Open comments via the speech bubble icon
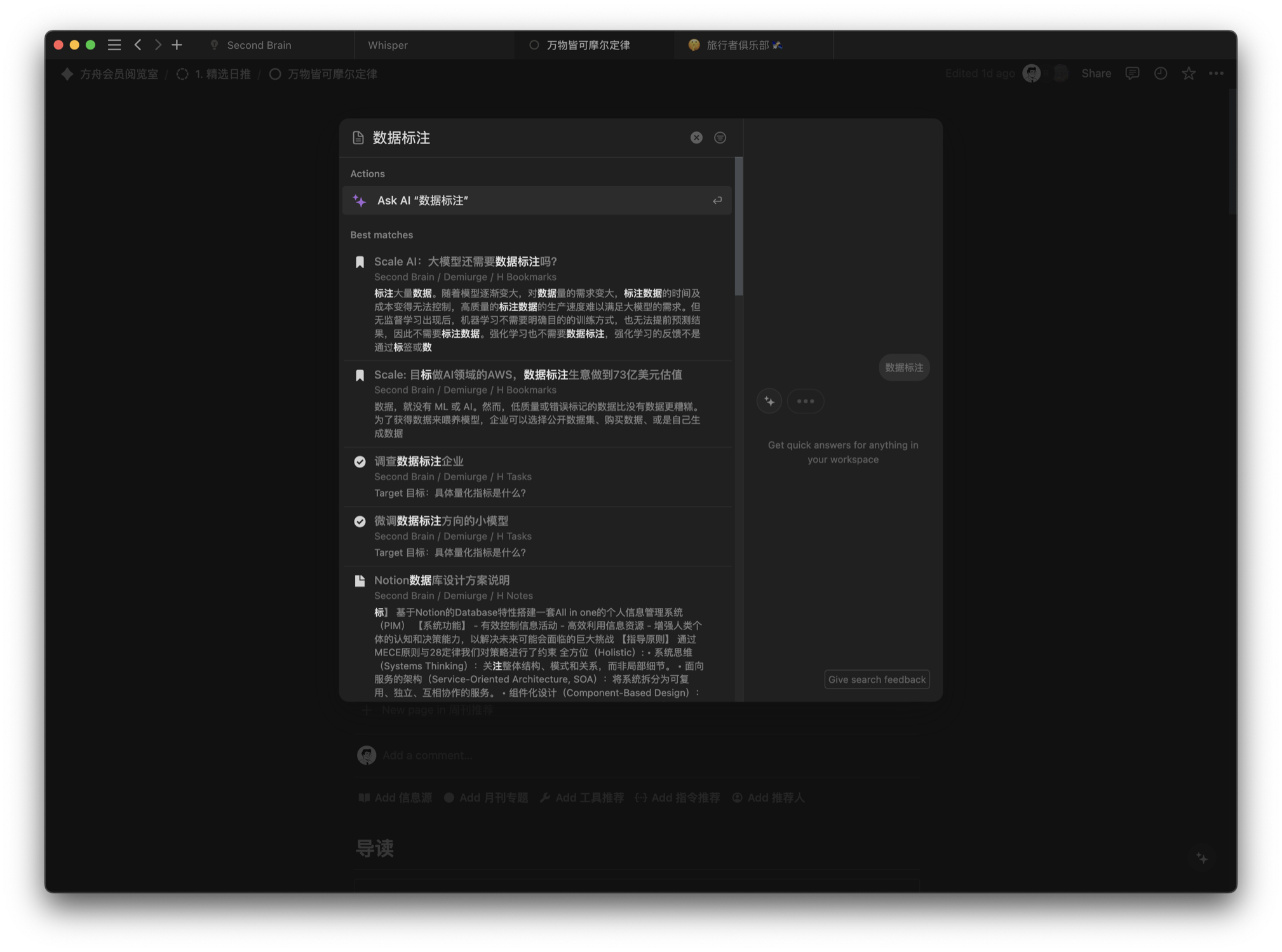1282x952 pixels. click(x=1132, y=73)
